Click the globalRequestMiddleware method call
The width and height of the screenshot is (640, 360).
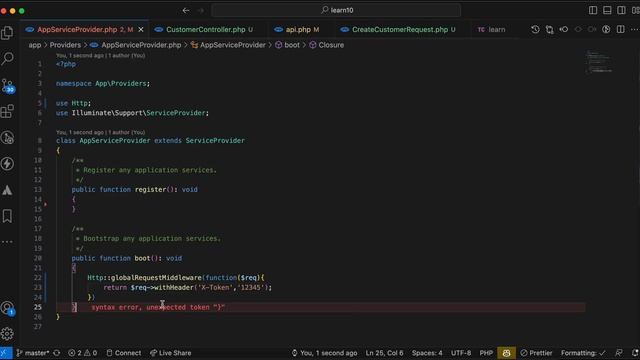tap(156, 278)
